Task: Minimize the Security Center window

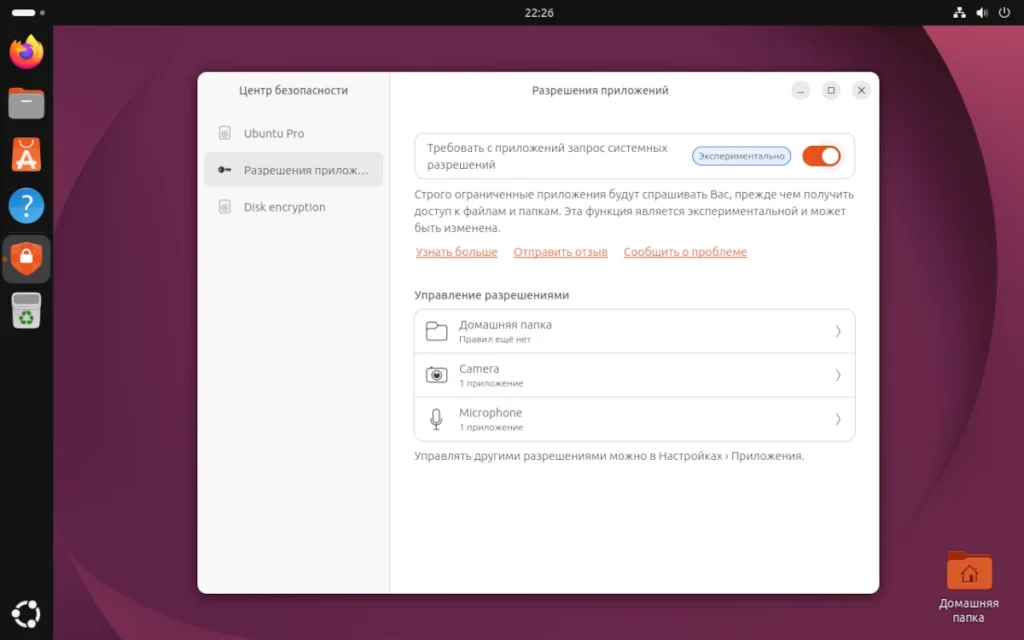Action: [x=801, y=90]
